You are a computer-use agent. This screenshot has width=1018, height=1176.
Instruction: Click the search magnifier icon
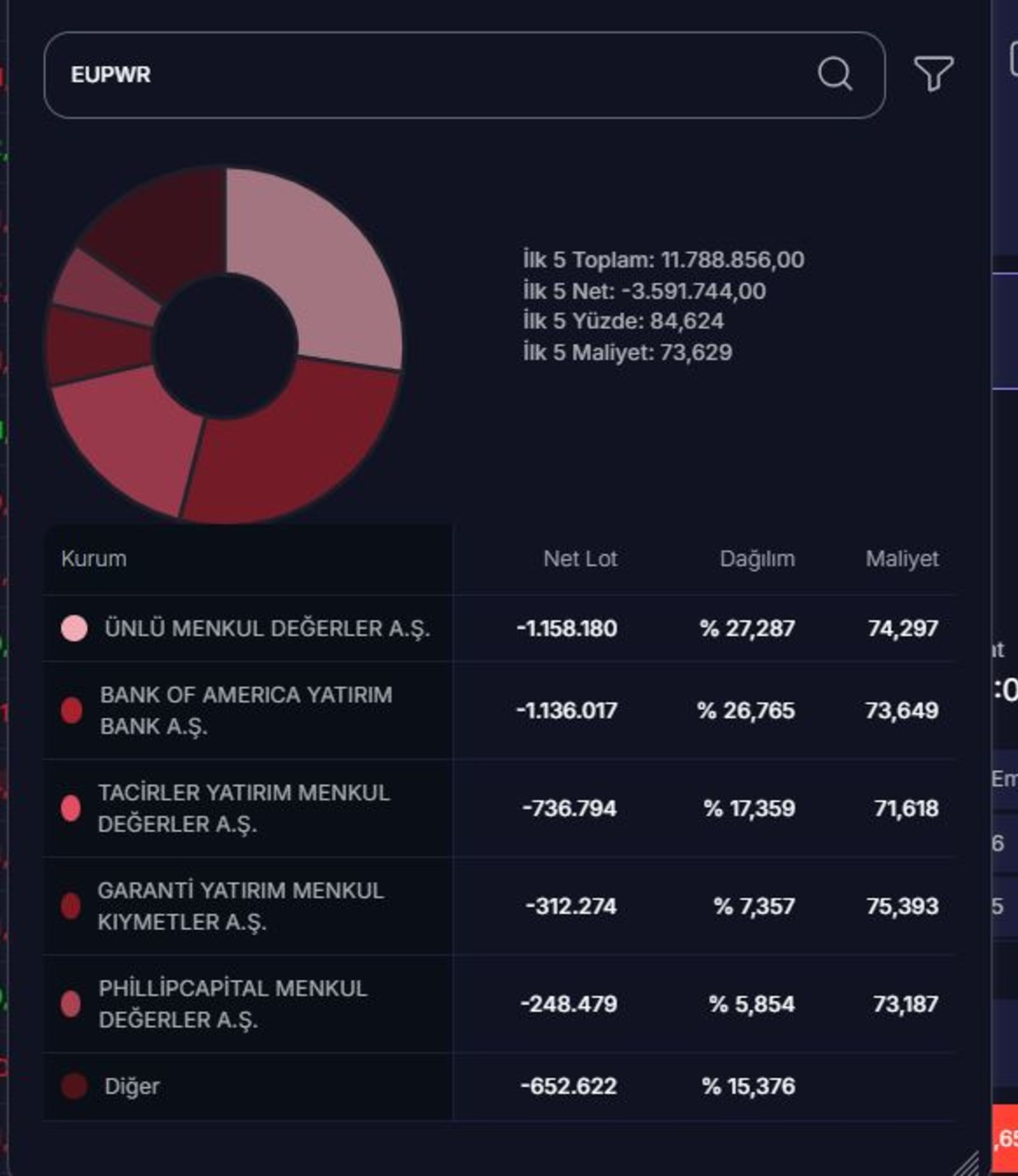tap(835, 74)
